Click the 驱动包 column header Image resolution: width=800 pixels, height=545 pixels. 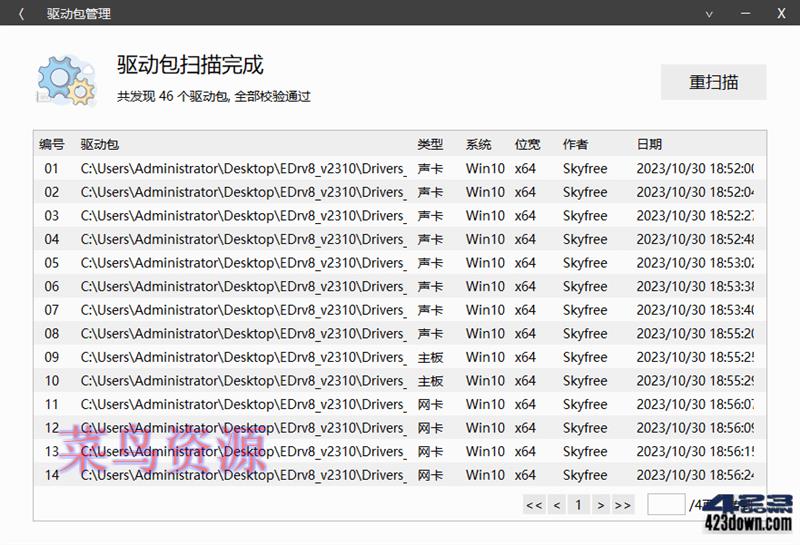tap(99, 144)
